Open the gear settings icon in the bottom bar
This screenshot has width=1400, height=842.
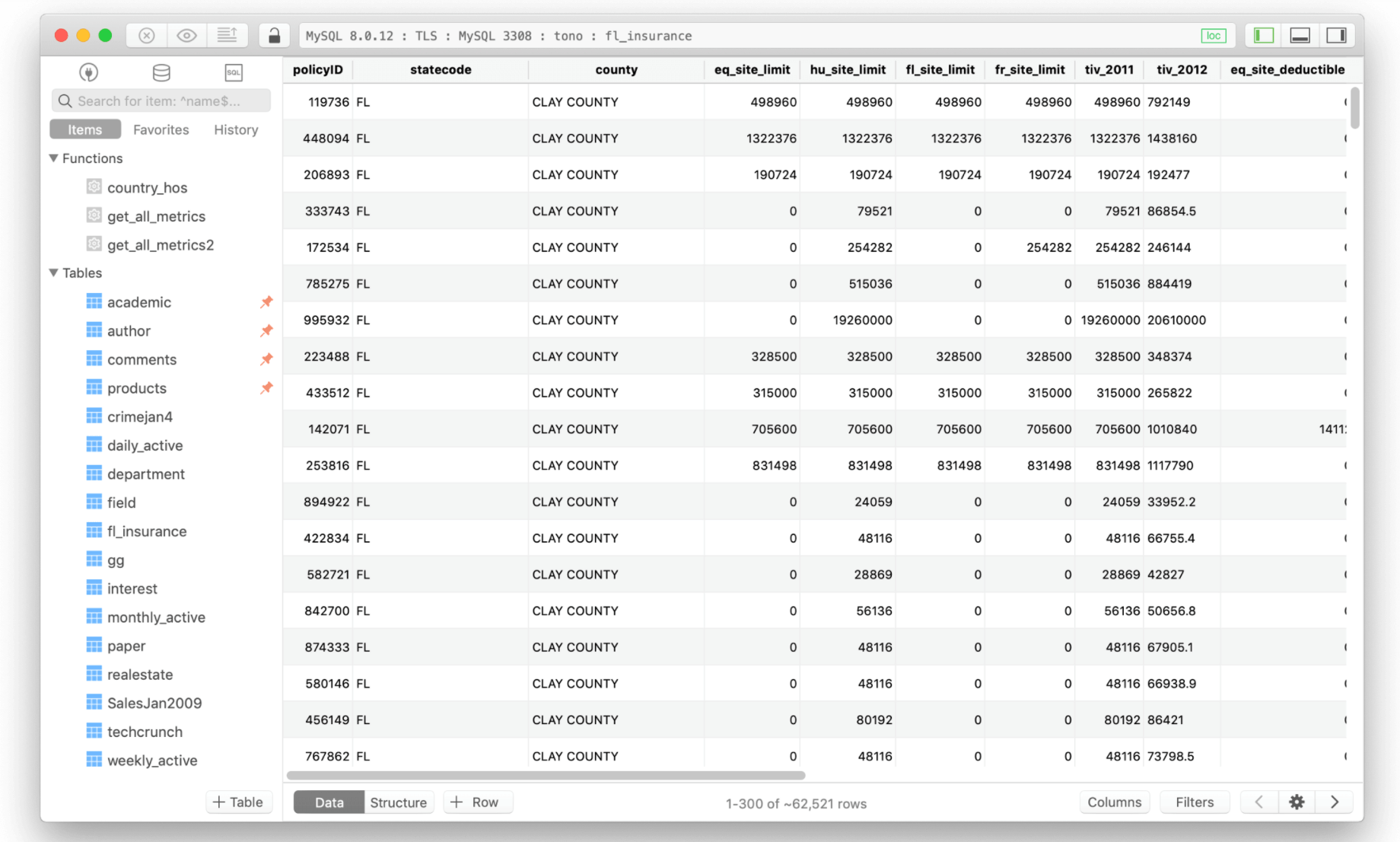click(1296, 802)
